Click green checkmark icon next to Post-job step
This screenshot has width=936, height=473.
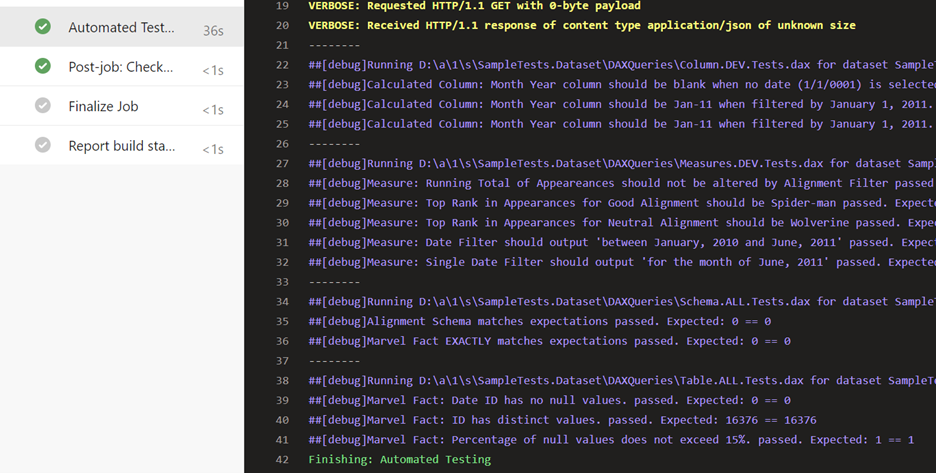(x=42, y=66)
